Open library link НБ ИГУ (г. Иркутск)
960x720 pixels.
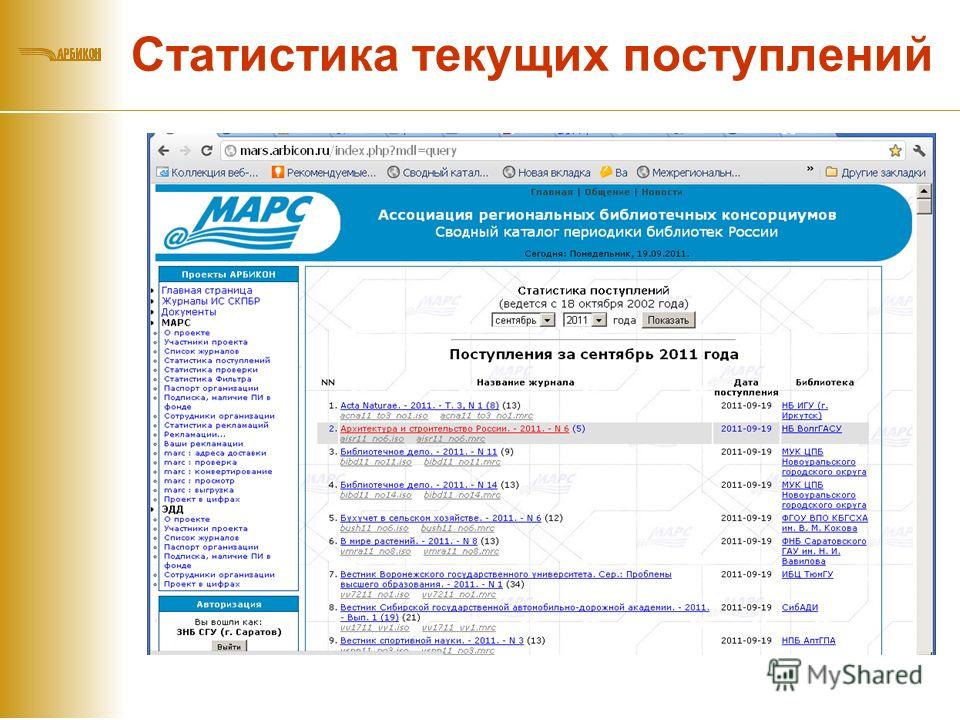[804, 410]
